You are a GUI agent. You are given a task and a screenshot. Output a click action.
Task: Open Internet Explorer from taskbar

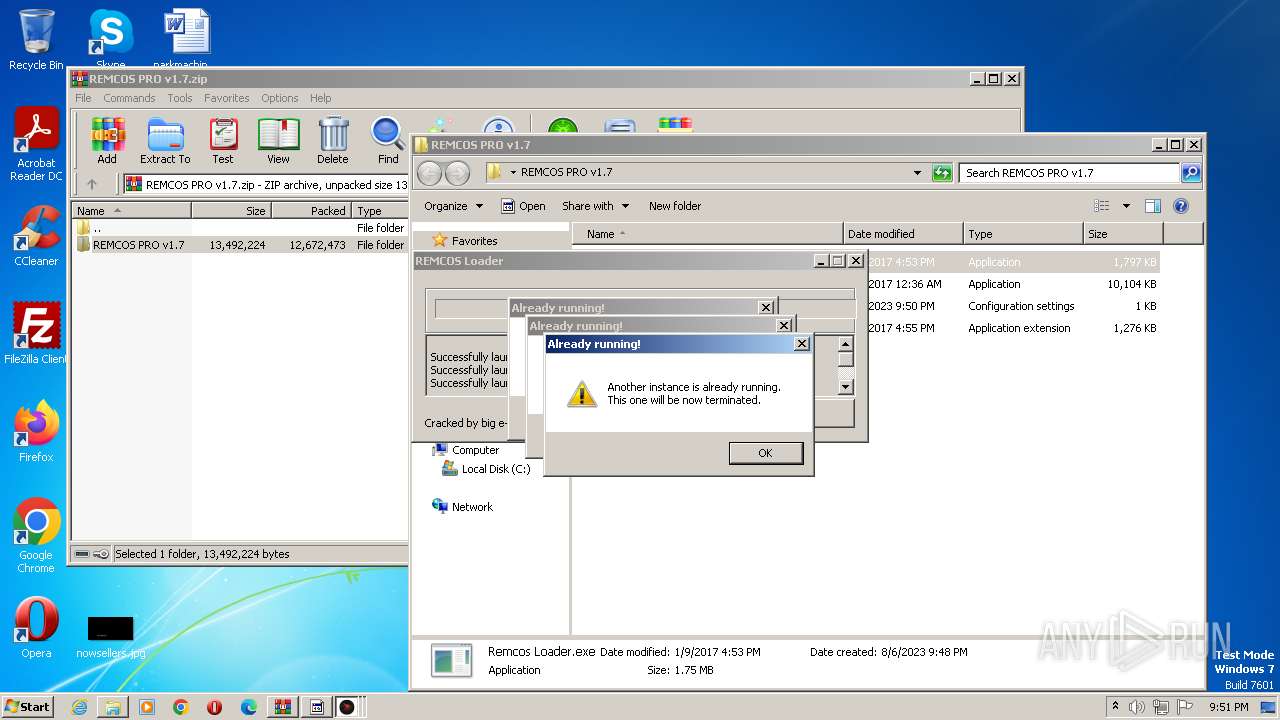coord(79,707)
